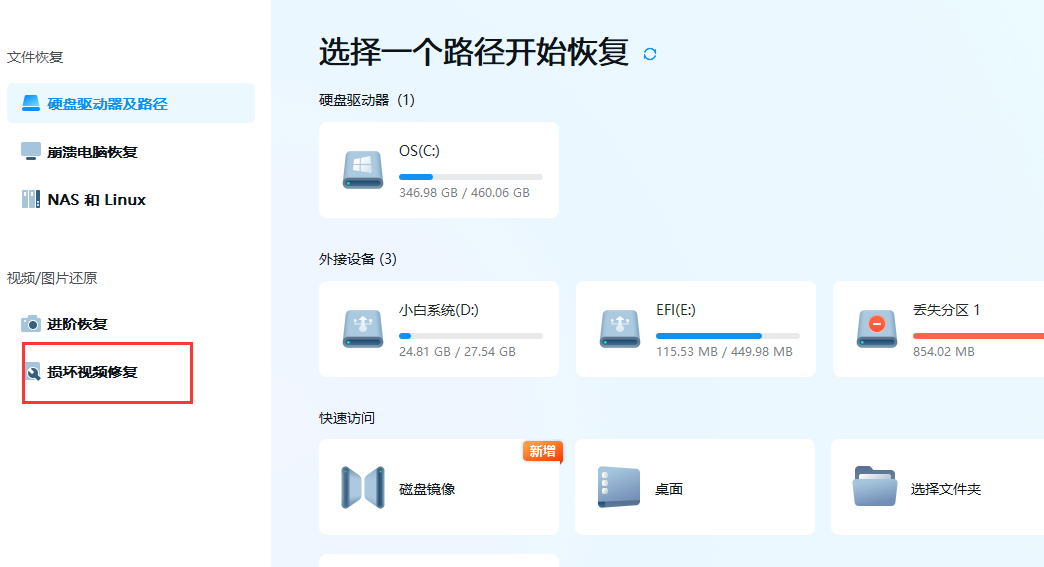1044x567 pixels.
Task: Click the 桌面 desktop icon
Action: [619, 488]
